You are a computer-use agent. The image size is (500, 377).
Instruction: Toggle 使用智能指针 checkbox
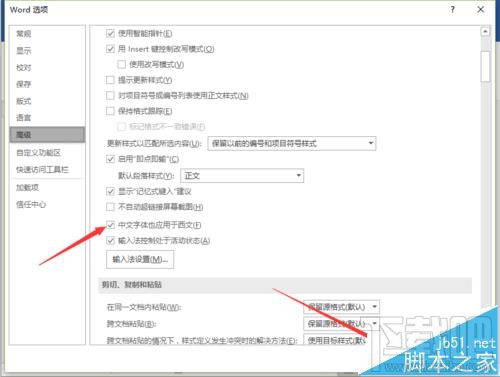pyautogui.click(x=110, y=33)
